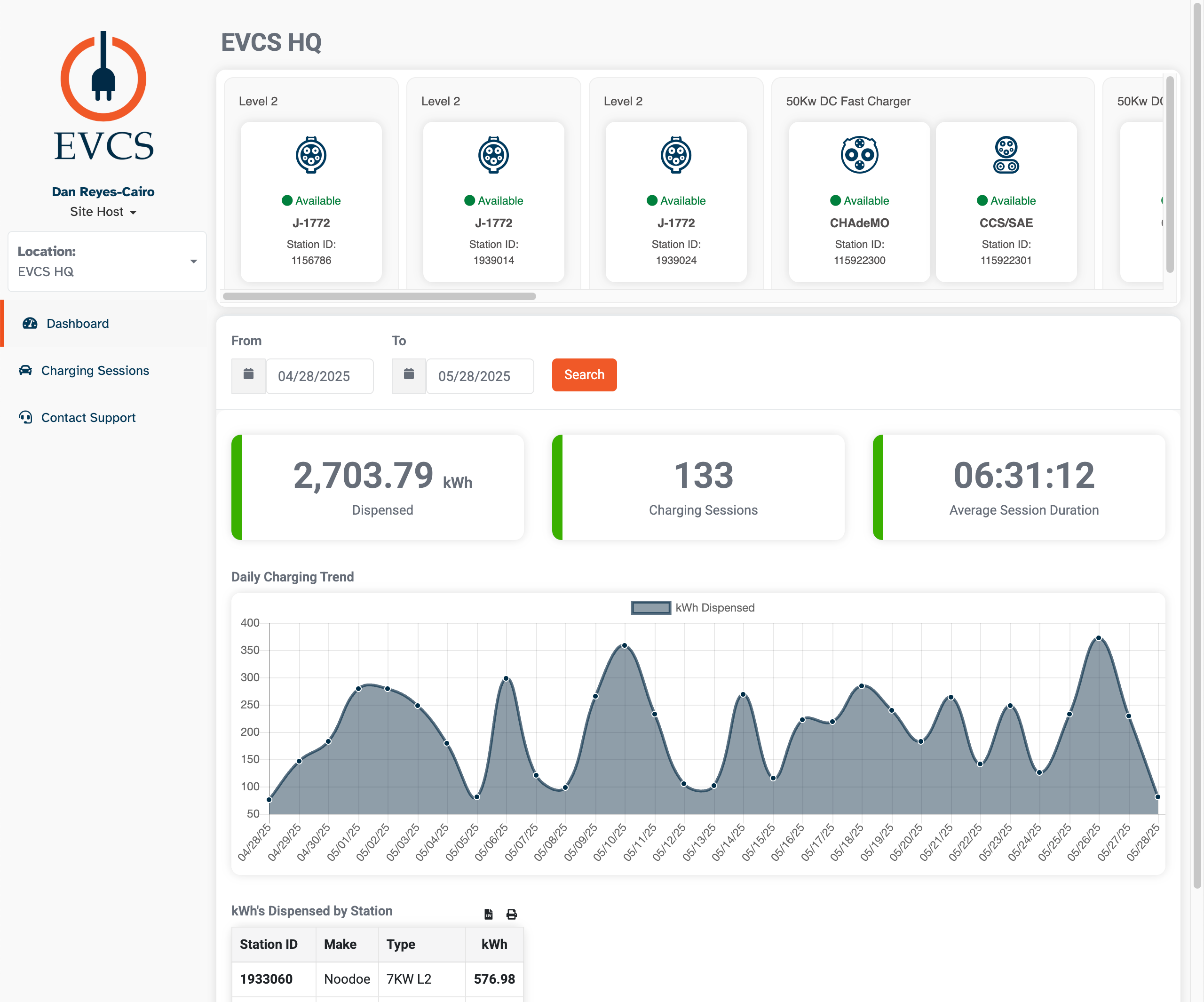Click the J-1772 connector icon for station 1156786
Viewport: 1204px width, 1002px height.
(311, 155)
